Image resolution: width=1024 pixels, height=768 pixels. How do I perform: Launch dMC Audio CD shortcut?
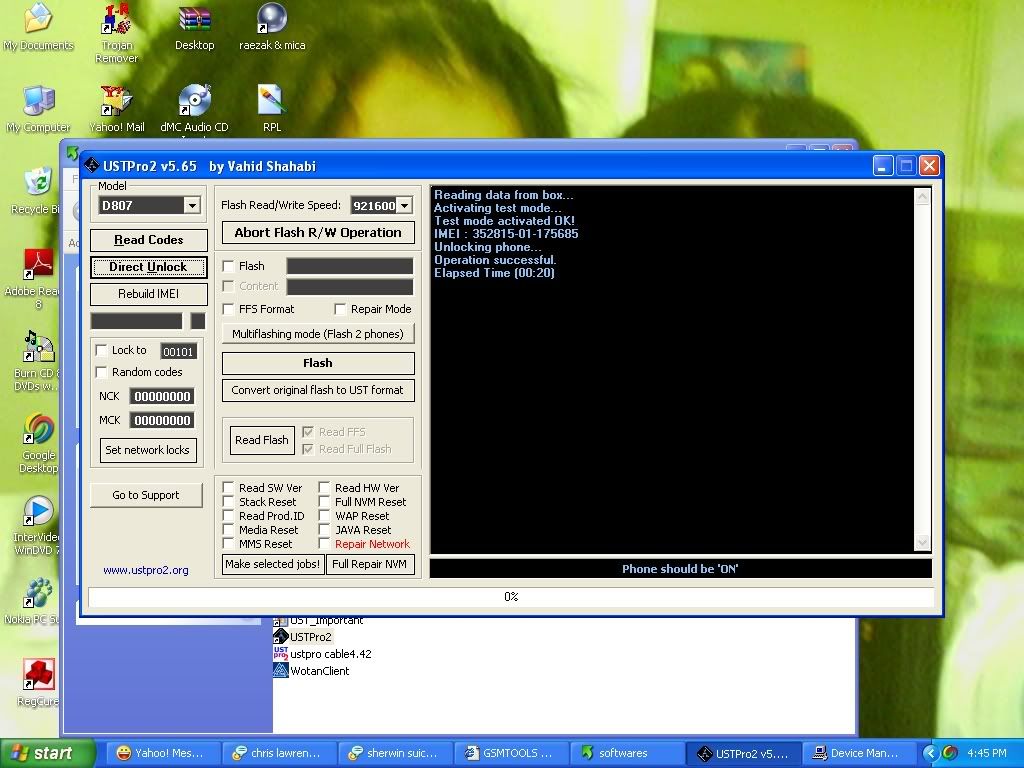click(195, 108)
